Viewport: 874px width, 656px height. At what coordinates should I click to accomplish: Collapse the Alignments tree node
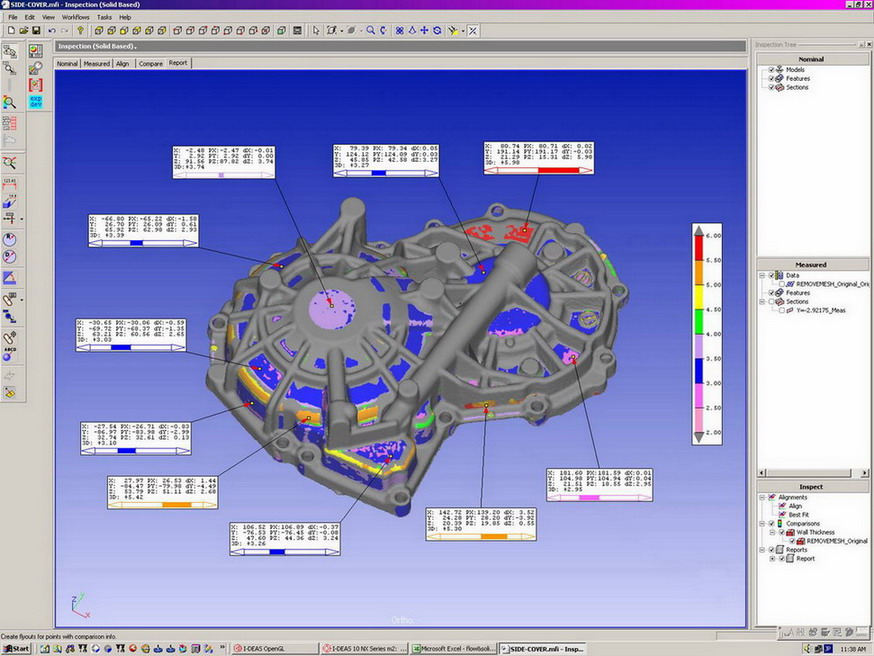[762, 497]
